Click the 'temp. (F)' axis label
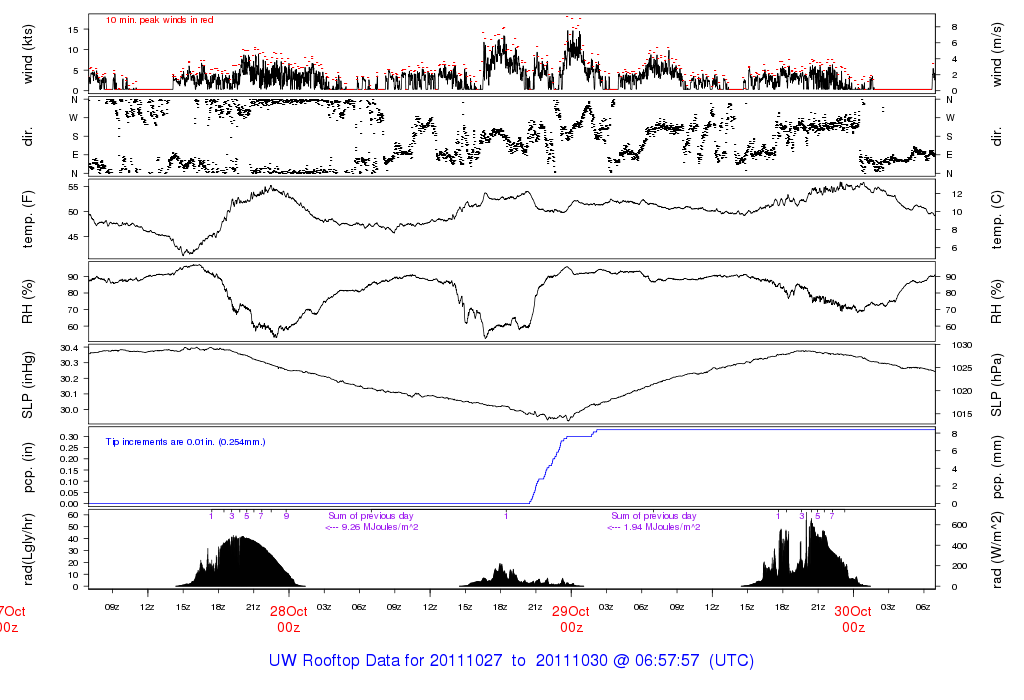The image size is (1024, 700). pyautogui.click(x=27, y=219)
